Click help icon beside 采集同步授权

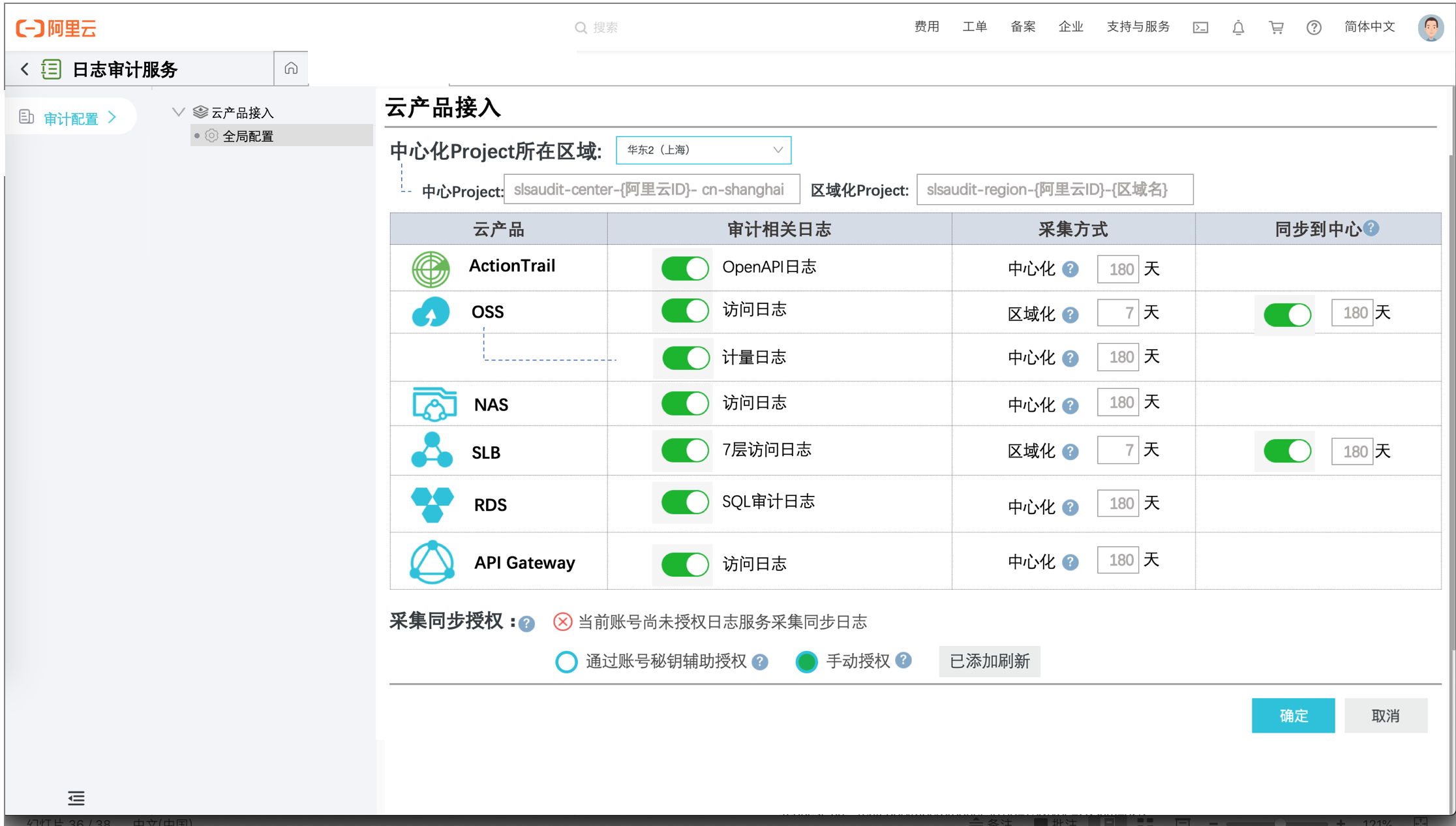[526, 624]
